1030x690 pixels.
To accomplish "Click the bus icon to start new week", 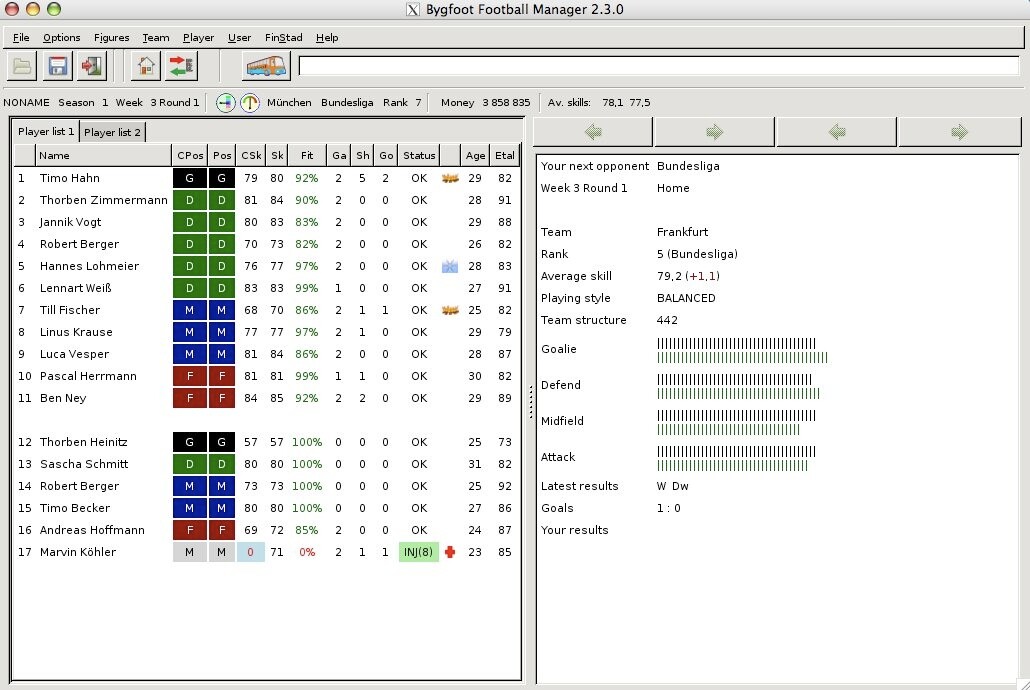I will tap(266, 66).
